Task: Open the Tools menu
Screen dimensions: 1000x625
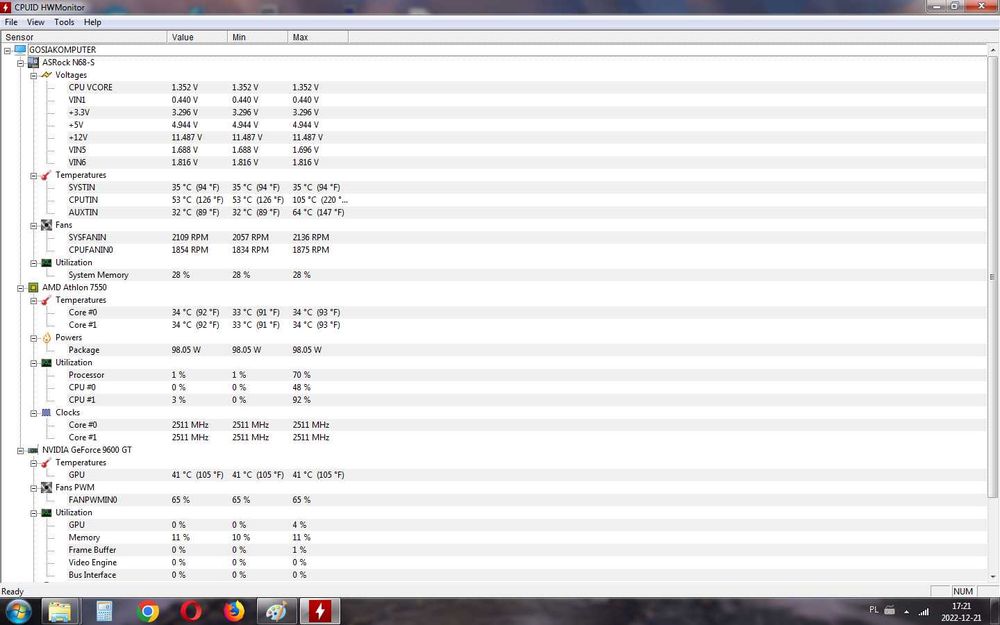Action: click(x=64, y=22)
